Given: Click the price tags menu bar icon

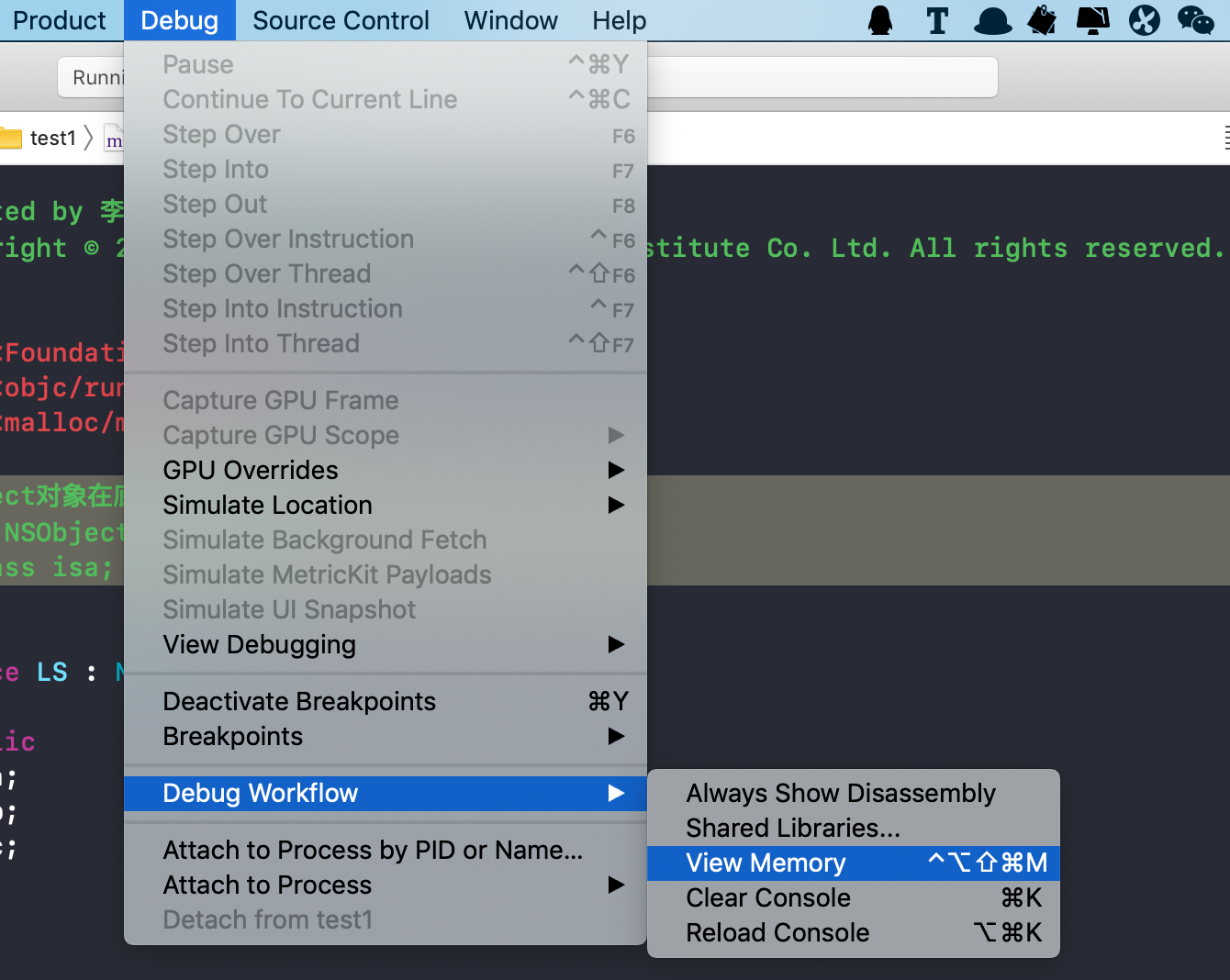Looking at the screenshot, I should 1042,20.
